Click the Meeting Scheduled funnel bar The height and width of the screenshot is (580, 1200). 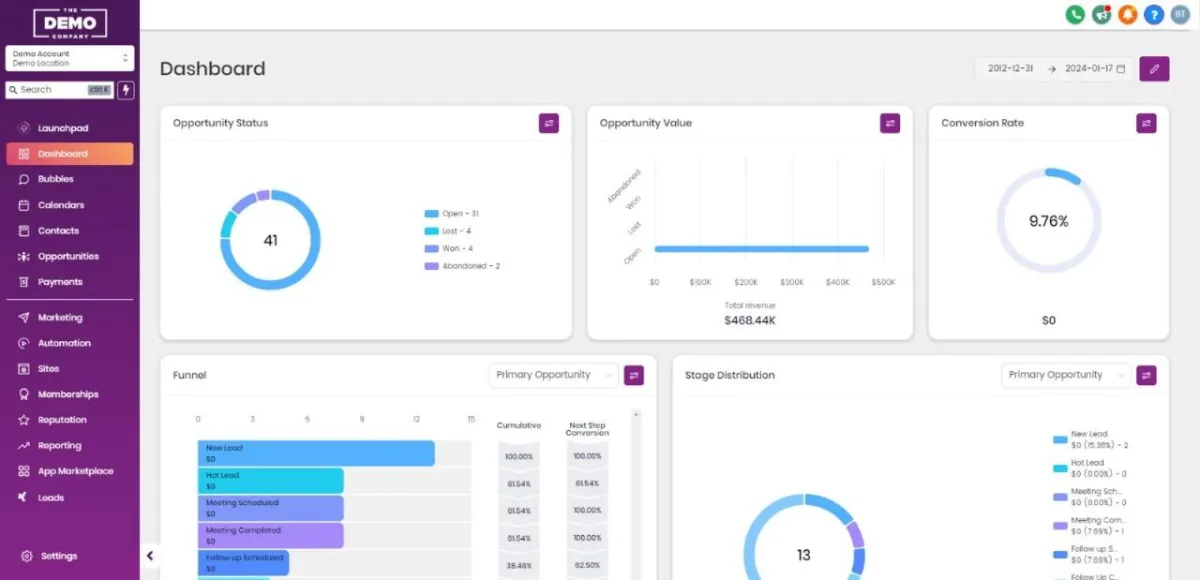pos(271,508)
